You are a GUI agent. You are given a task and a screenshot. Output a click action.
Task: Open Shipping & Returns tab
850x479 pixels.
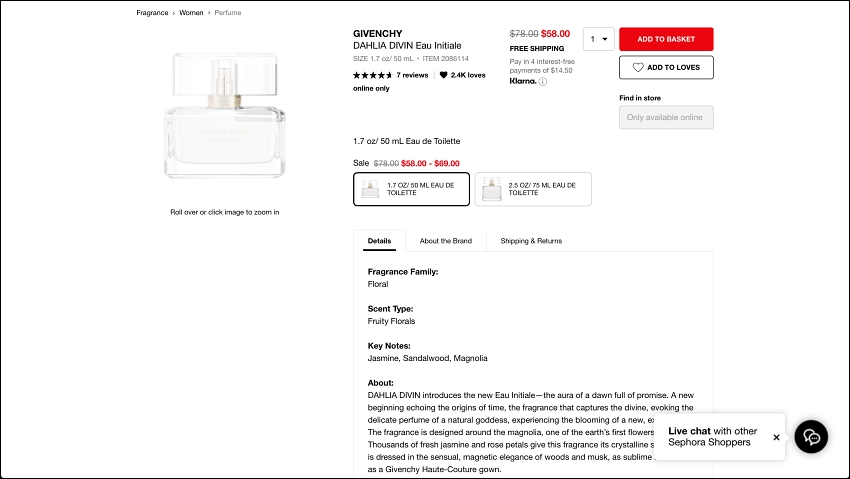pyautogui.click(x=531, y=241)
